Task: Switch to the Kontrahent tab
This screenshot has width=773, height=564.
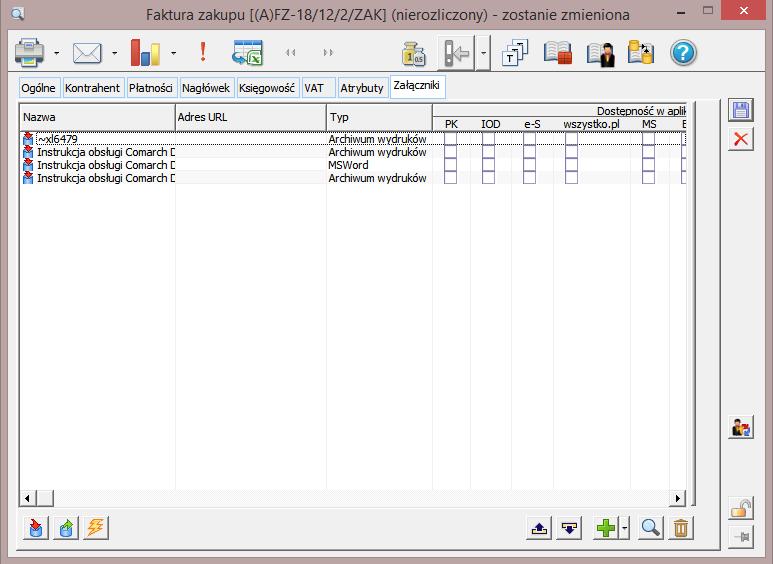Action: coord(93,88)
